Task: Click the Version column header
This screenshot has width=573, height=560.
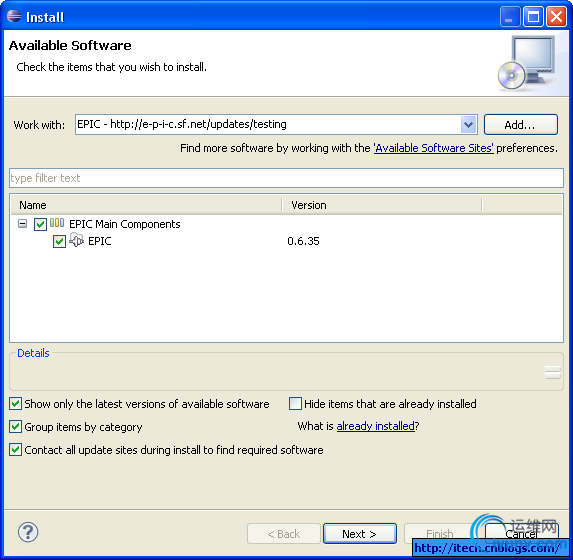Action: click(x=382, y=205)
